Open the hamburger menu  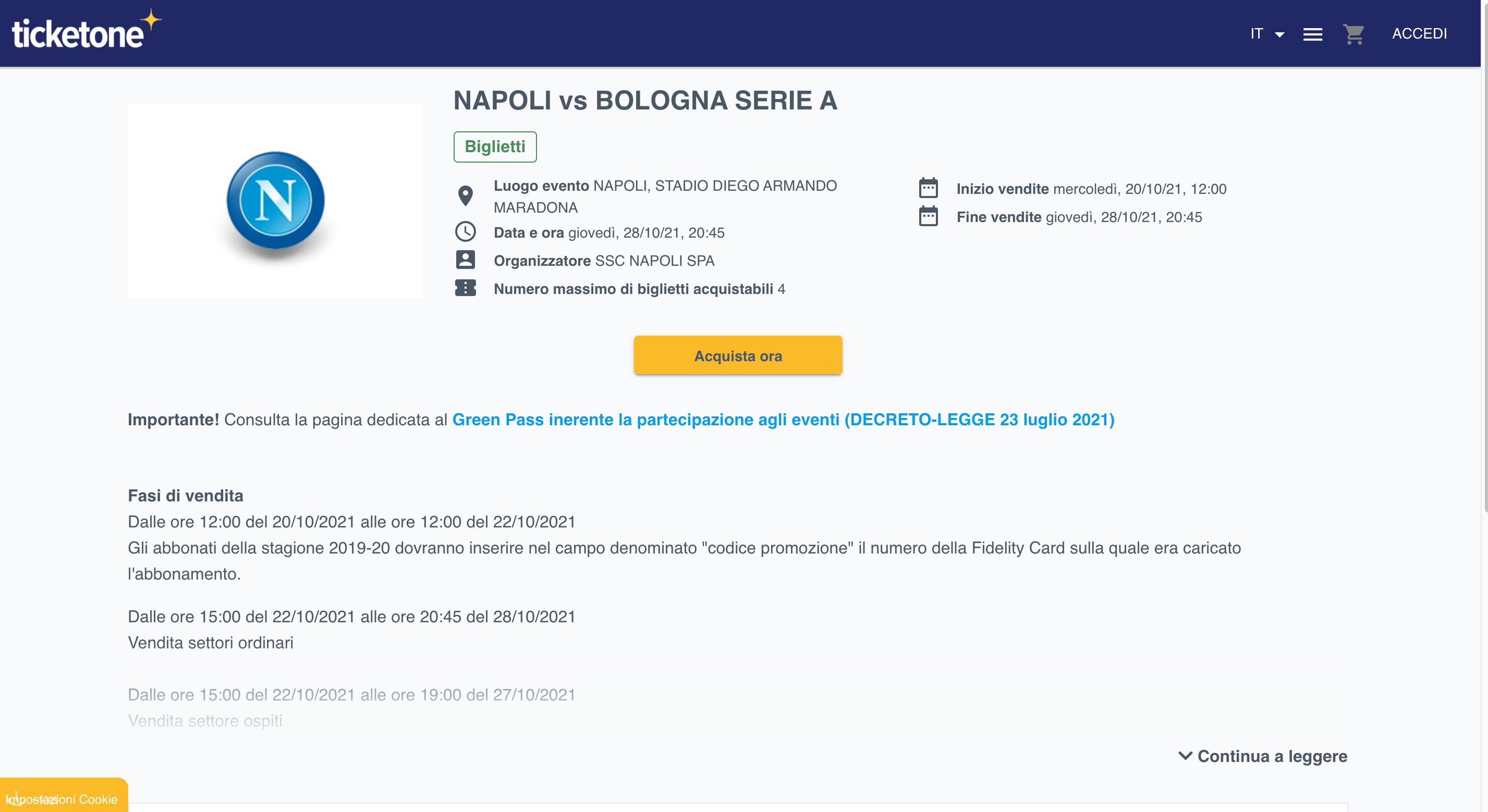pos(1312,34)
